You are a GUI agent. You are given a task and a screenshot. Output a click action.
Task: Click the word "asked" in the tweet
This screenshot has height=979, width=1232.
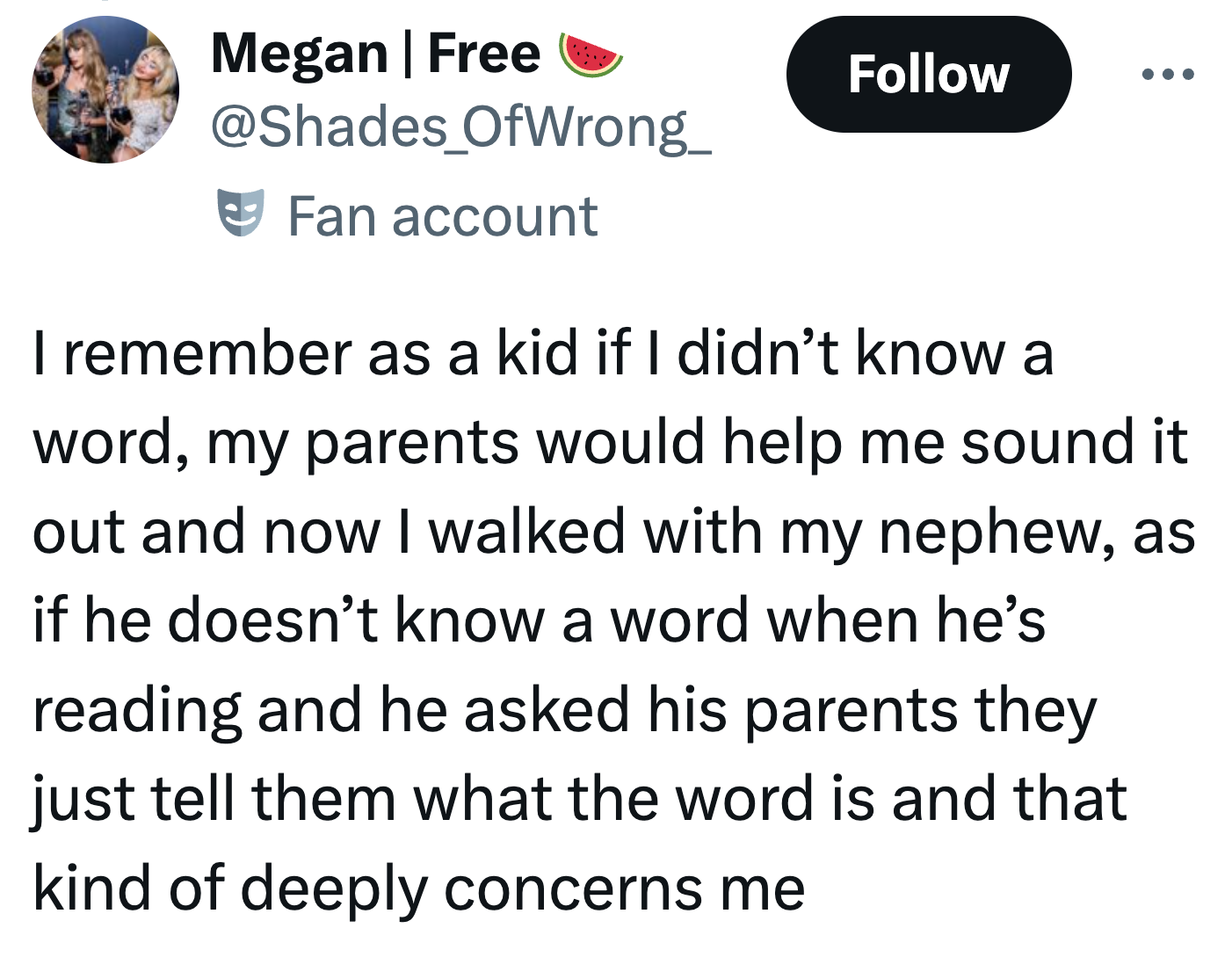546,709
